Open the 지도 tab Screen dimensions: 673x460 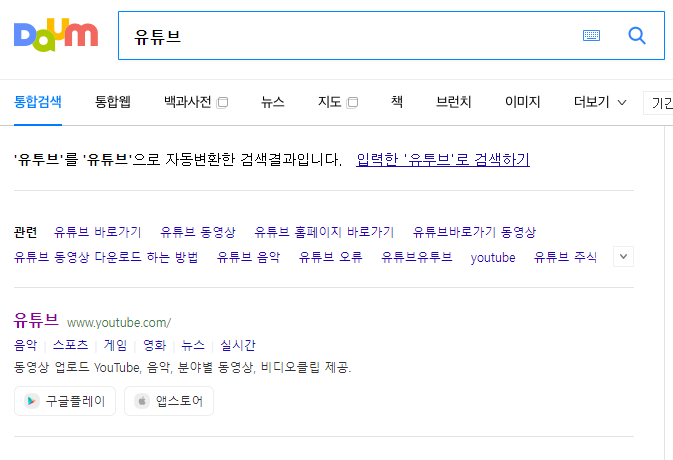(329, 102)
